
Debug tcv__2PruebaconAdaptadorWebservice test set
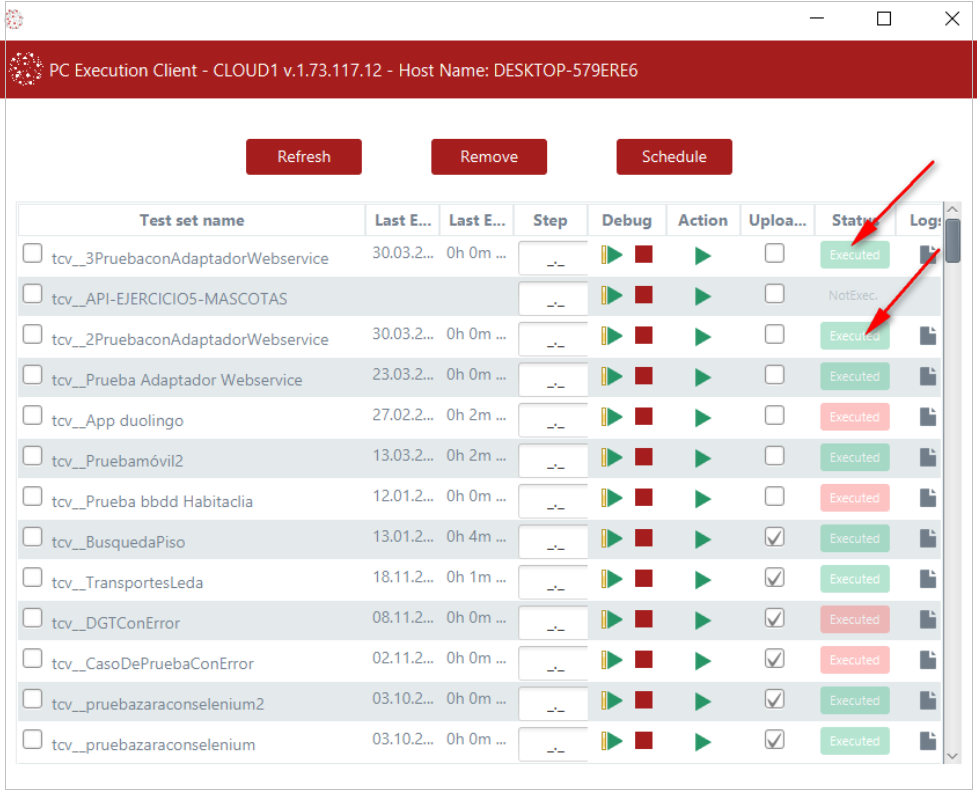click(x=611, y=335)
